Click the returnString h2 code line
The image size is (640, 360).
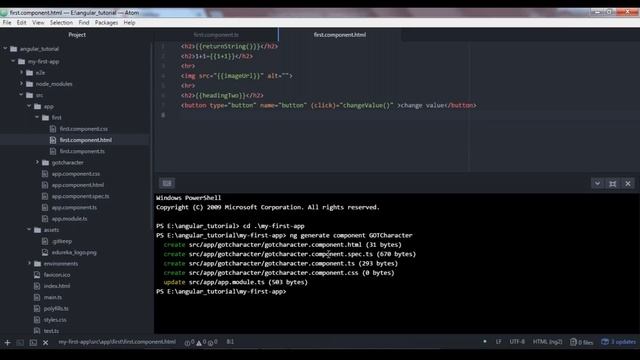(x=229, y=47)
